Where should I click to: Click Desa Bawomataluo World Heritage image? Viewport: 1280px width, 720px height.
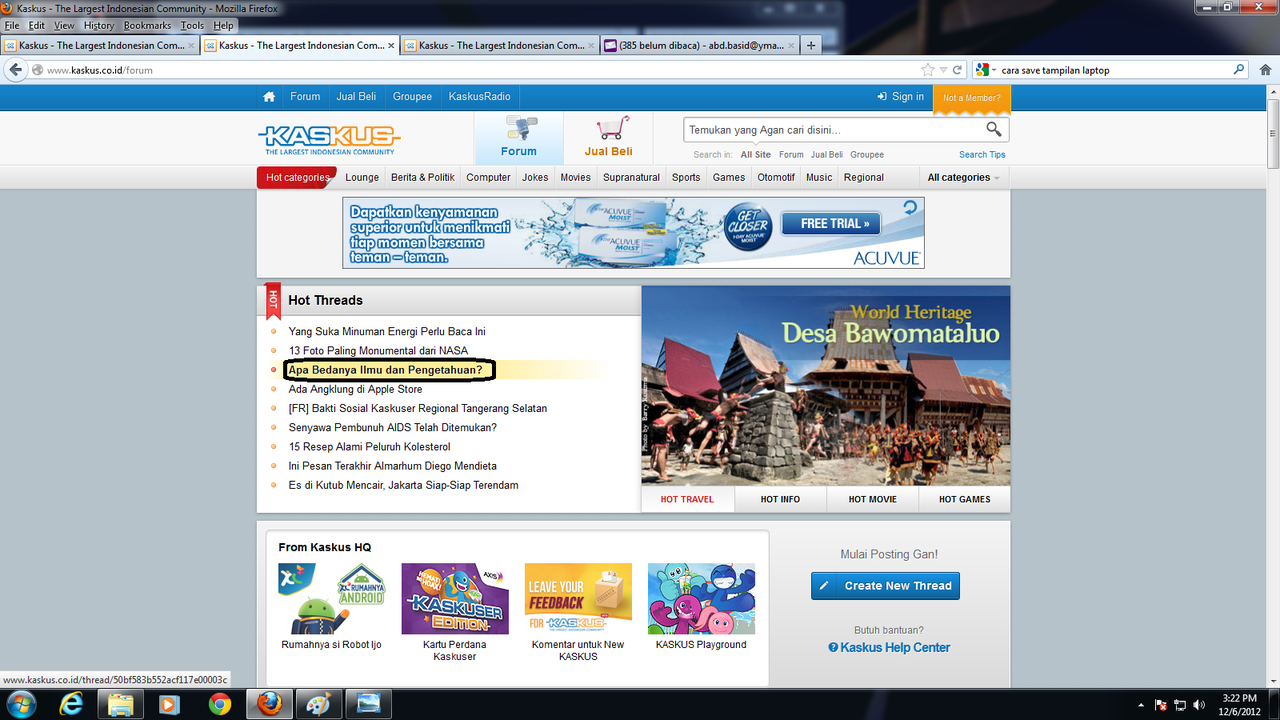[x=826, y=386]
